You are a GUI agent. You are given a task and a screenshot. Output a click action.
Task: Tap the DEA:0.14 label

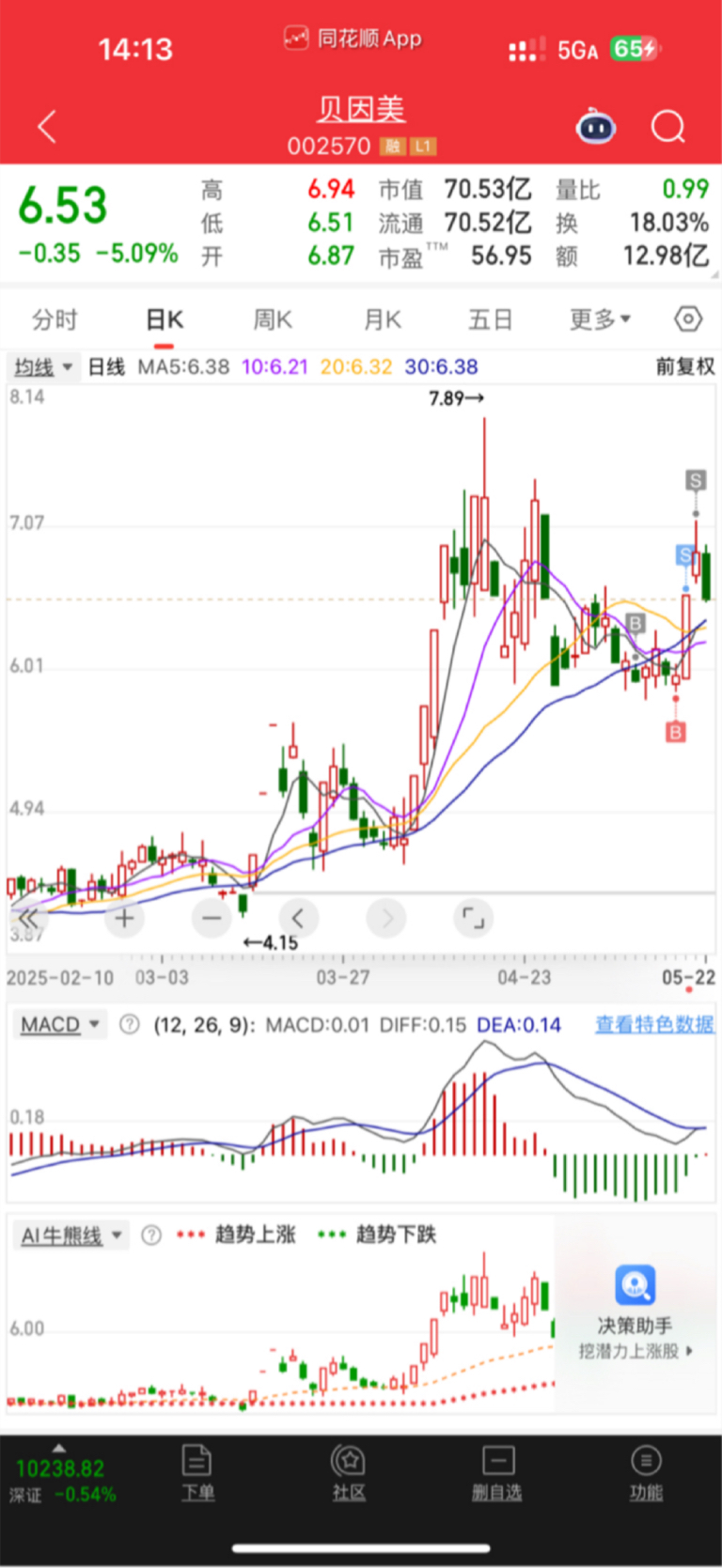pyautogui.click(x=519, y=1024)
